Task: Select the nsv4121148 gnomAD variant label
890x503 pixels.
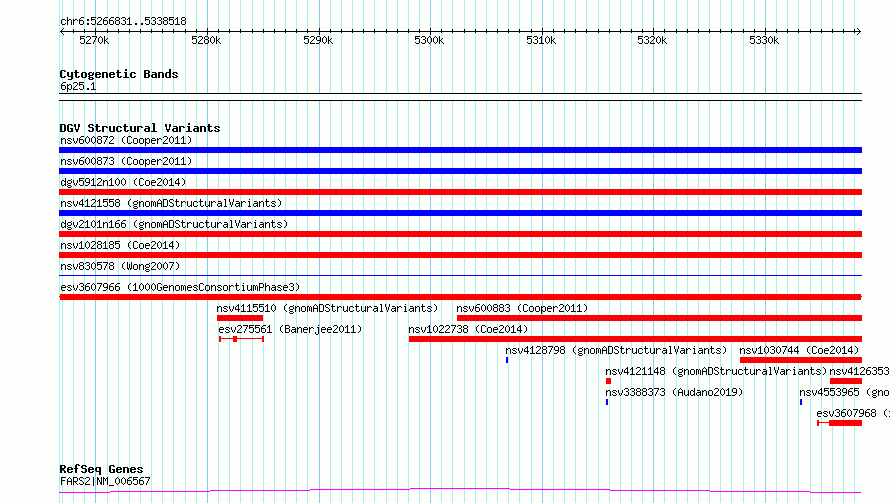Action: (716, 371)
